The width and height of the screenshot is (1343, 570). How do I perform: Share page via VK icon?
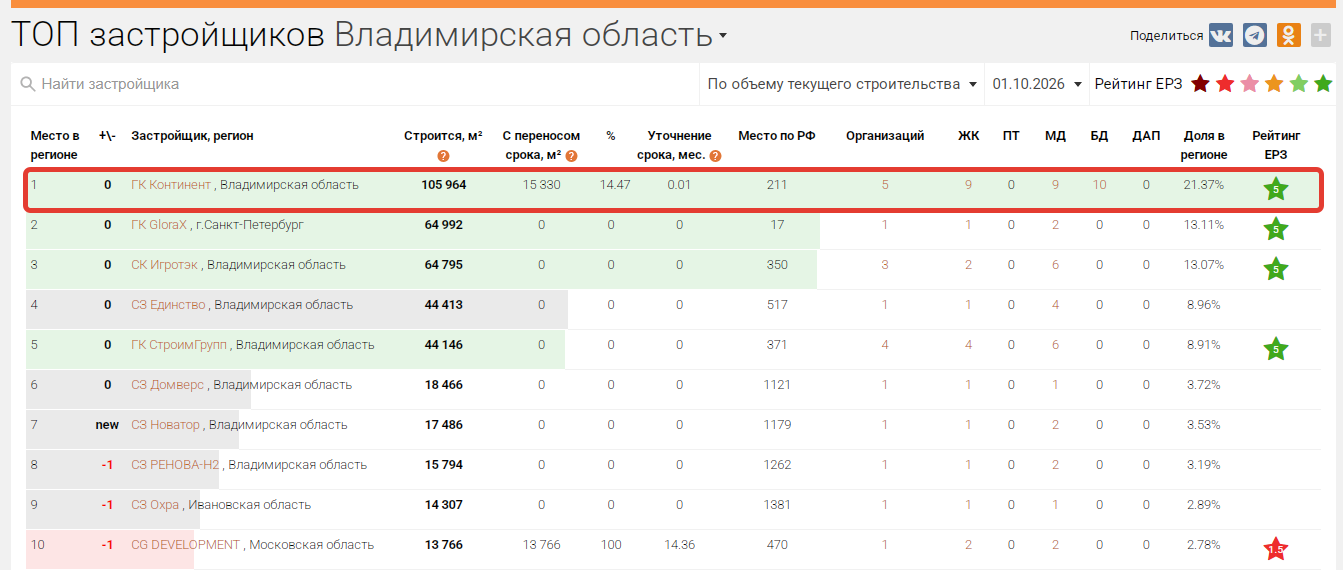(x=1221, y=35)
